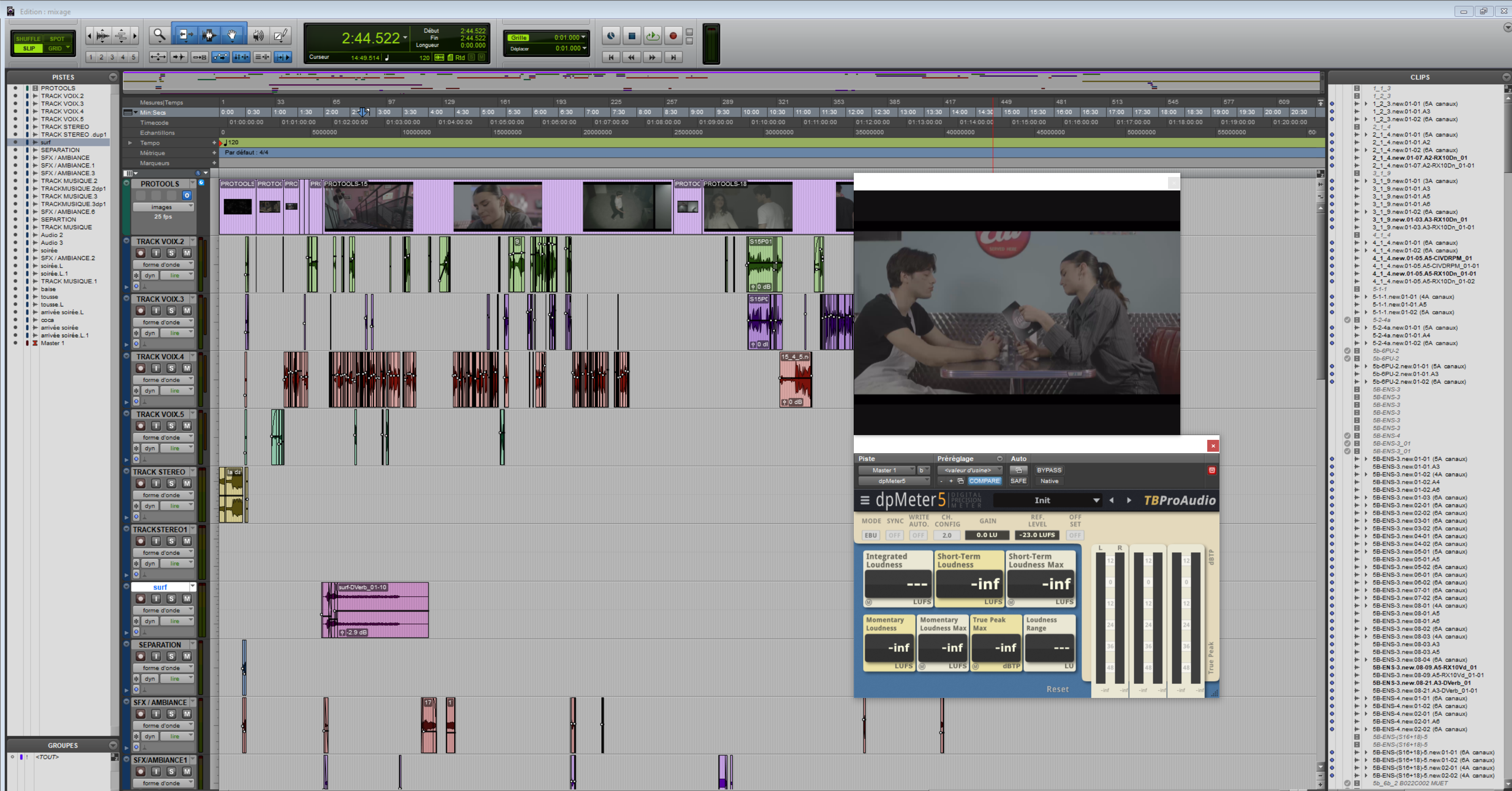Click the Online sync clock button

pyautogui.click(x=611, y=36)
